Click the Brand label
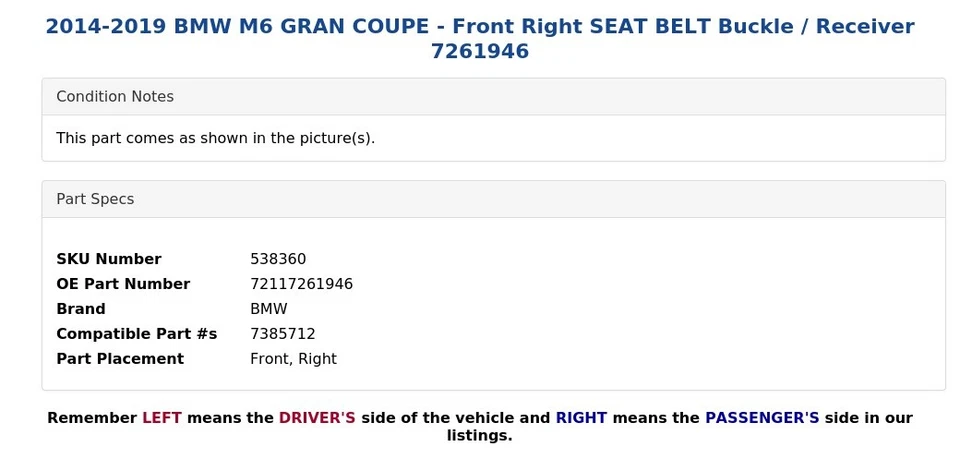 (x=81, y=309)
